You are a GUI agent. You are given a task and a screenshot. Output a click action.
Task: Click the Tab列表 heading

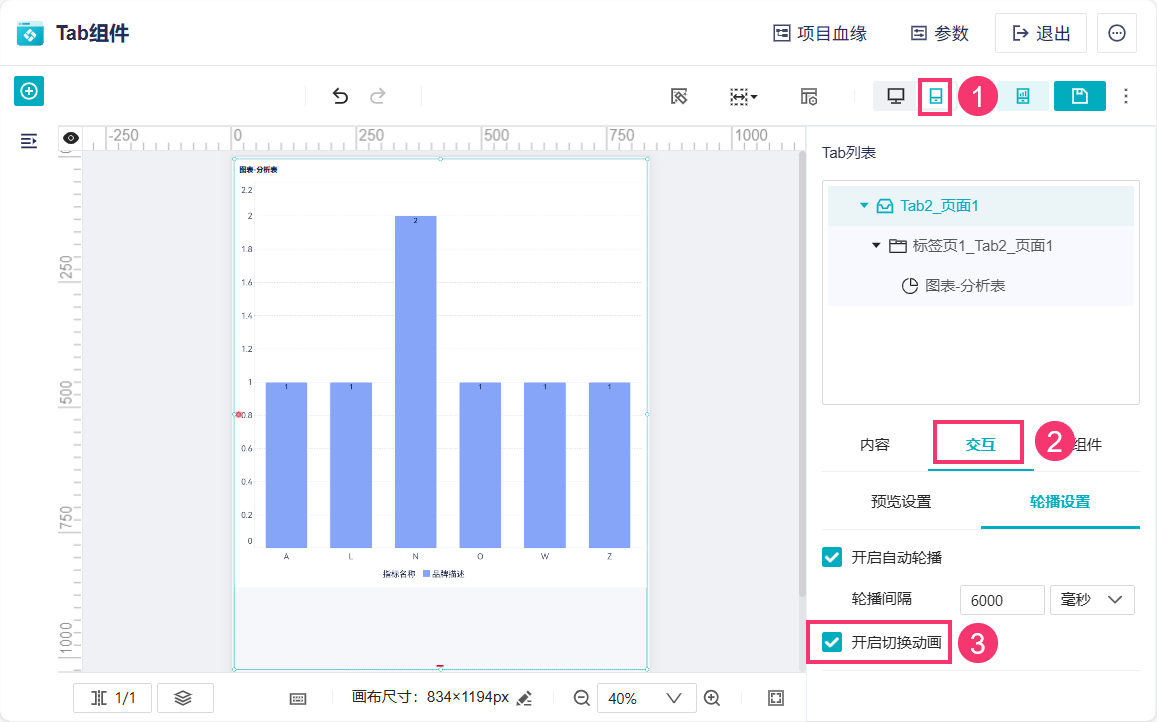click(849, 153)
